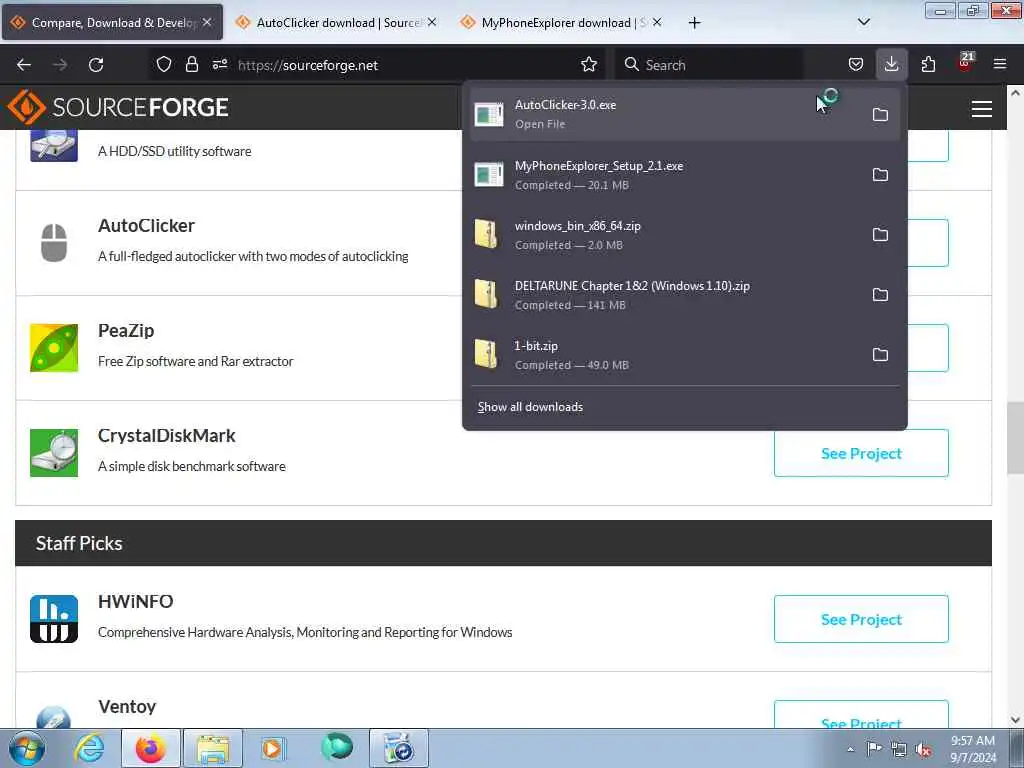The image size is (1024, 768).
Task: Open the Extensions puzzle icon
Action: click(928, 64)
